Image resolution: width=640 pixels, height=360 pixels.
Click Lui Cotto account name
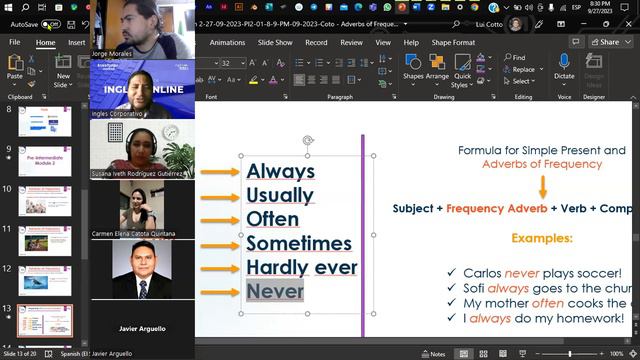489,24
